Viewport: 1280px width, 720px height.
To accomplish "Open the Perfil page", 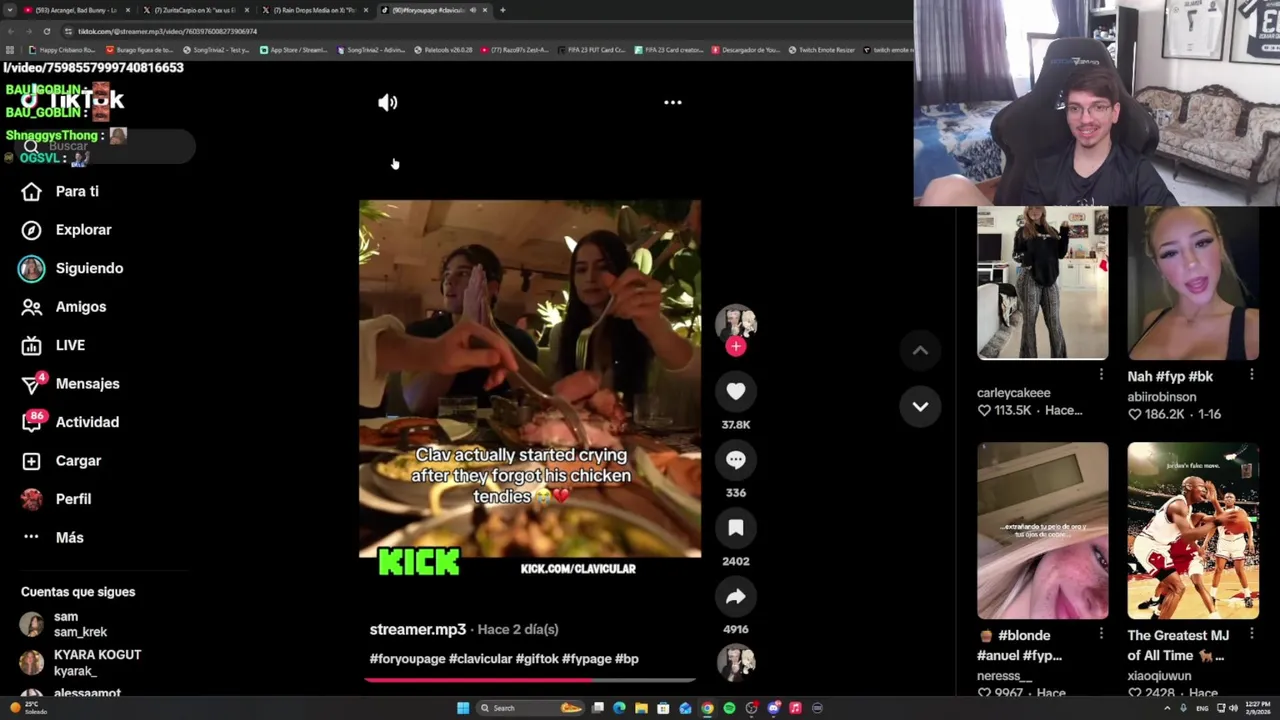I will (58, 499).
